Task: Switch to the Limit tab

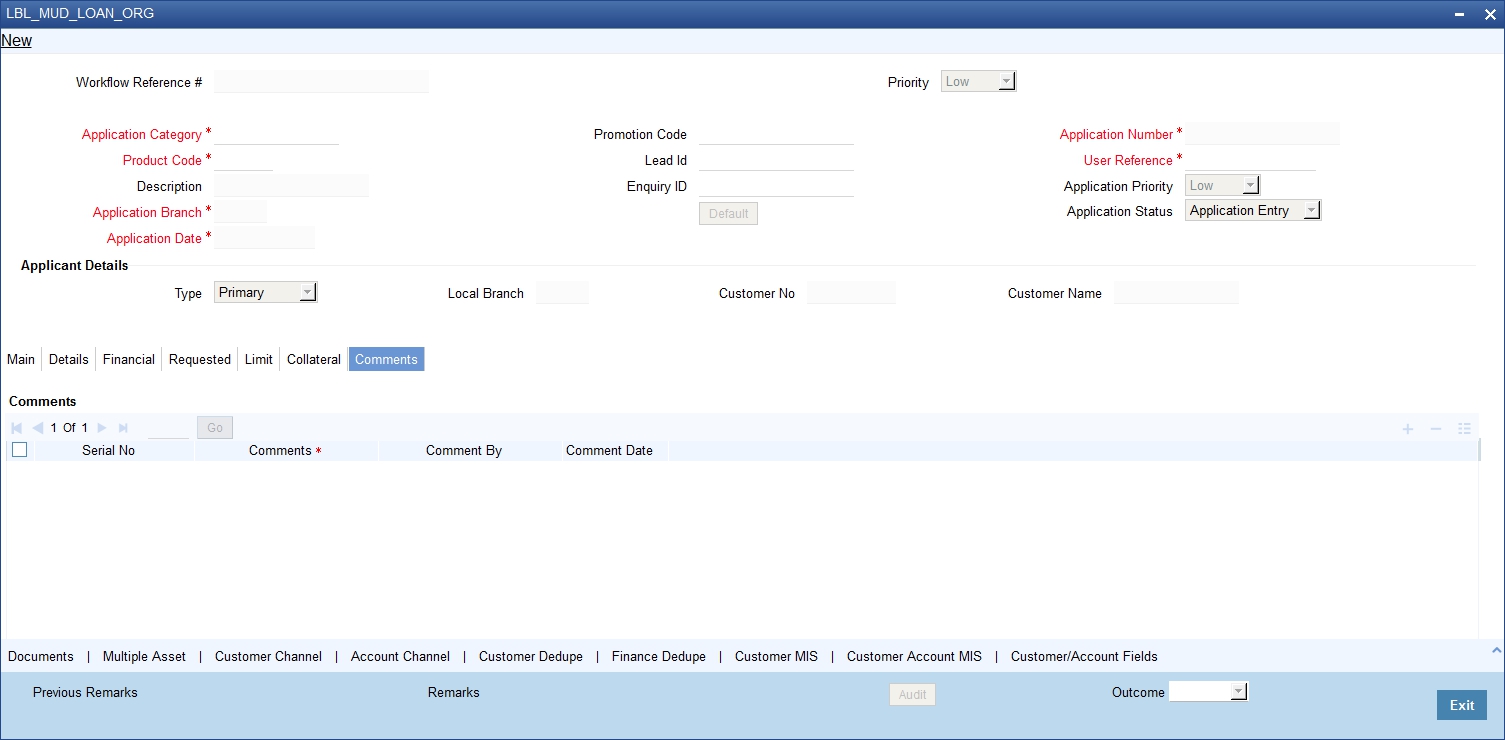Action: tap(259, 360)
